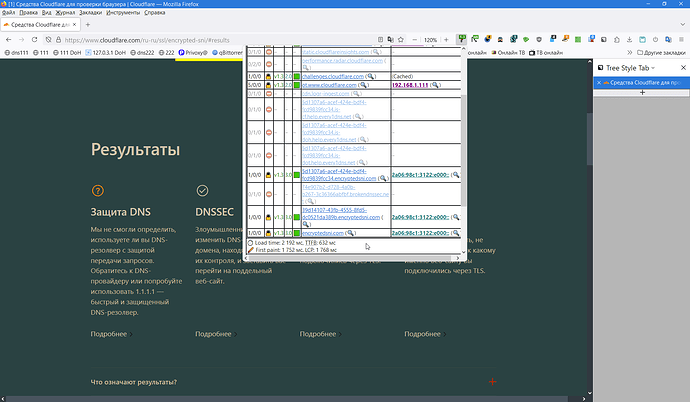This screenshot has height=402, width=690.
Task: Zoom in with the plus button
Action: pyautogui.click(x=446, y=40)
